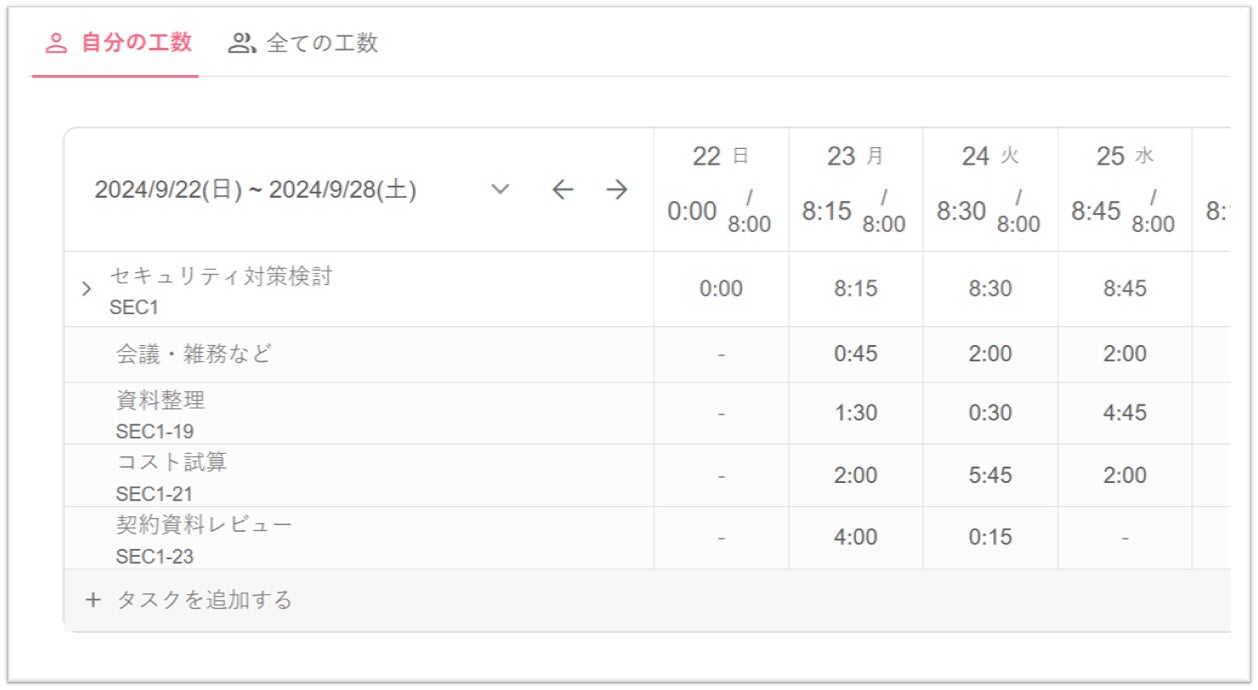Go to the next week using right arrow
Viewport: 1258px width, 690px height.
[x=617, y=190]
